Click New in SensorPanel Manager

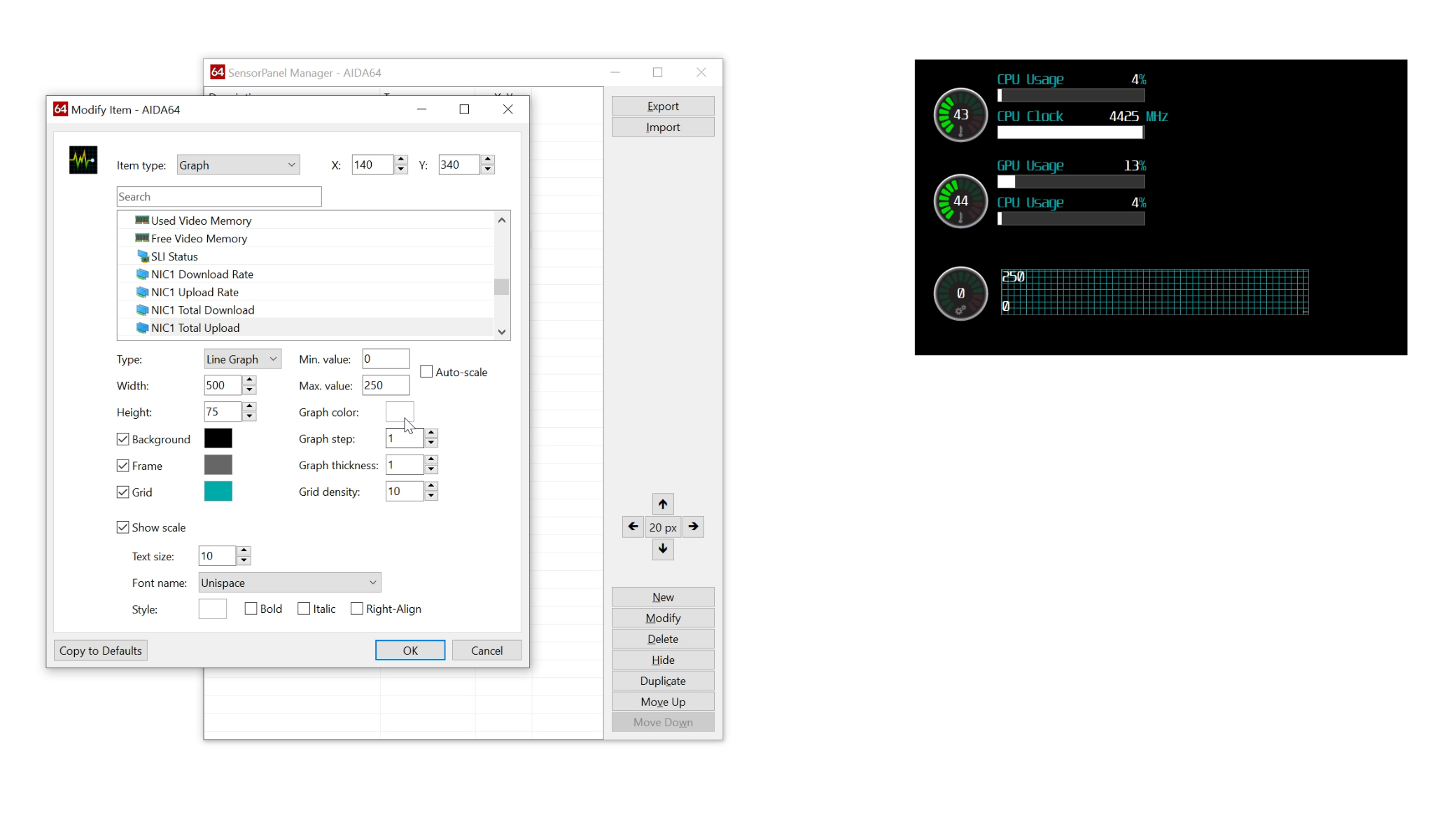point(663,597)
